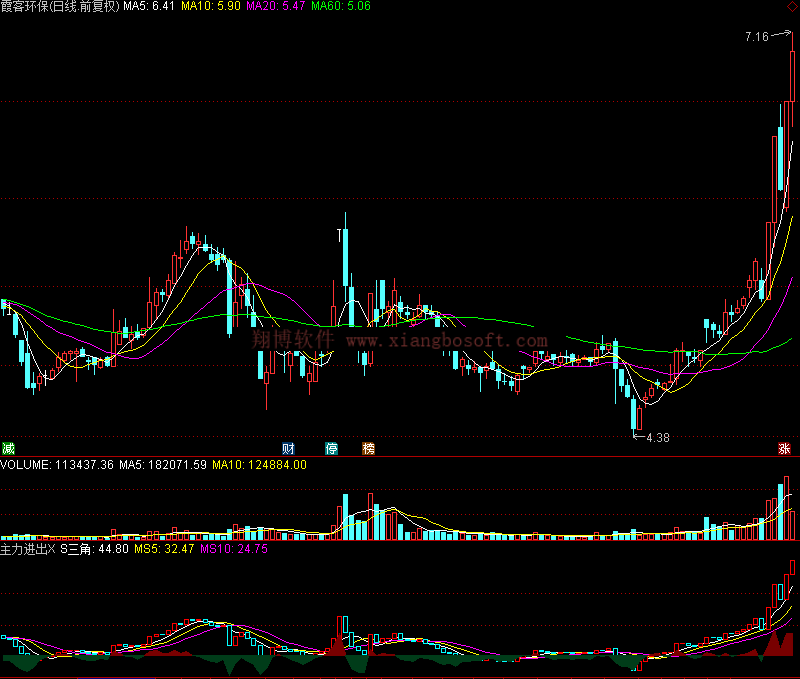The image size is (800, 679).
Task: Click the MA10: 5.90 label
Action: (x=211, y=6)
